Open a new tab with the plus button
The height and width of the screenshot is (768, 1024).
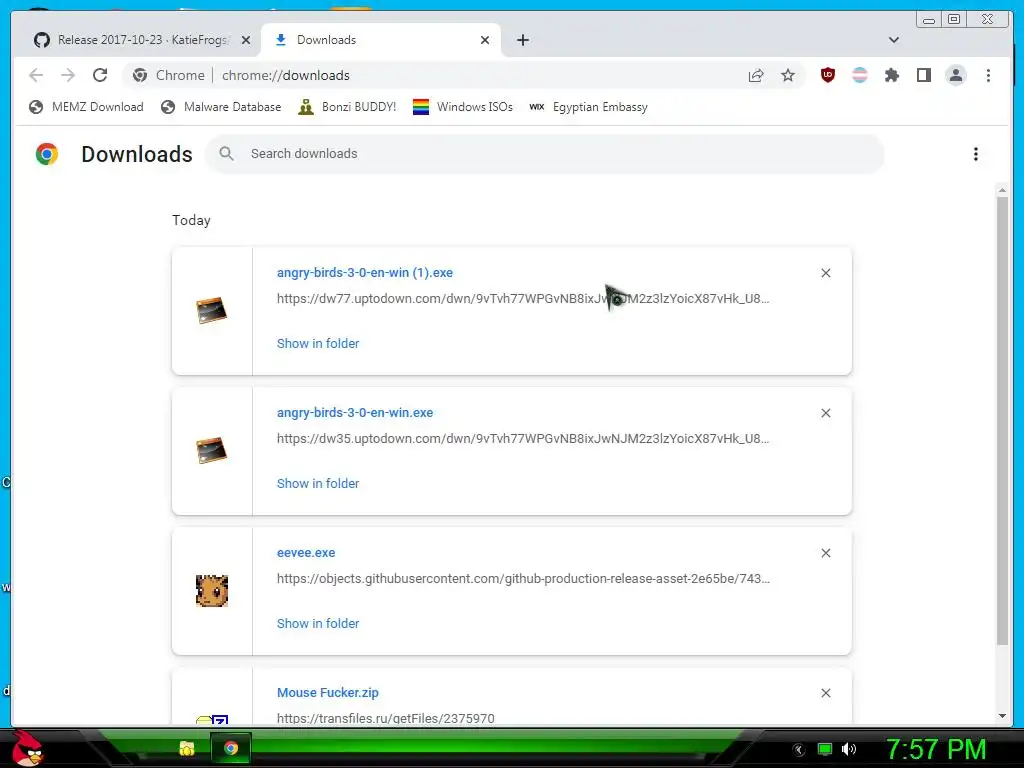tap(522, 40)
